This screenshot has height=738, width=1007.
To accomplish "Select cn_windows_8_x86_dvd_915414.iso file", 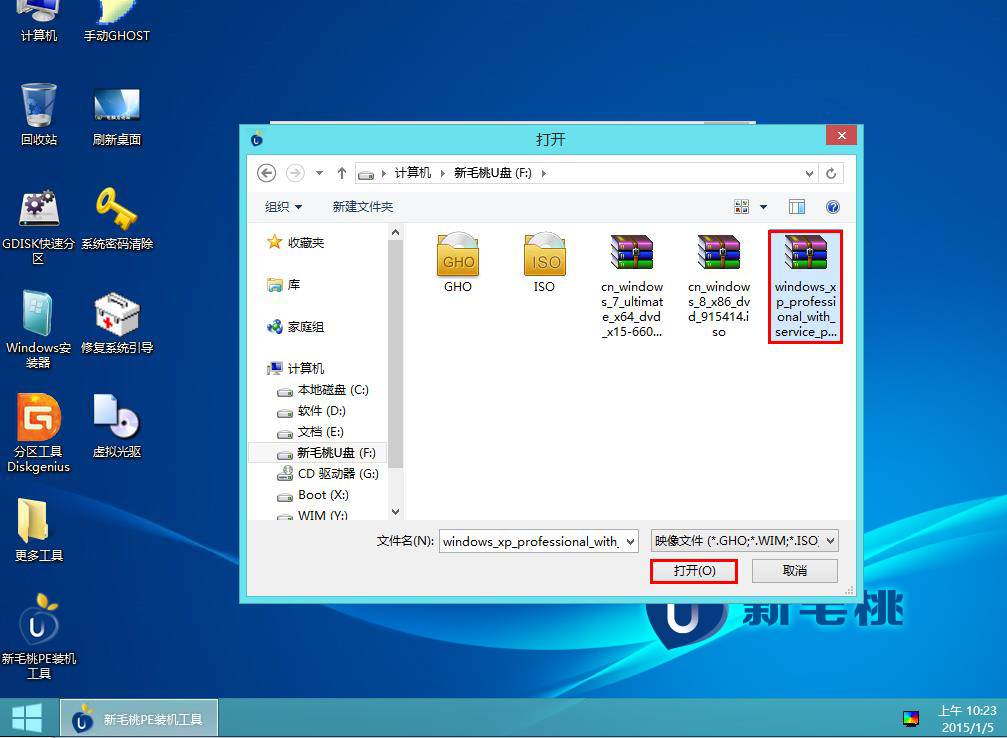I will click(x=719, y=286).
